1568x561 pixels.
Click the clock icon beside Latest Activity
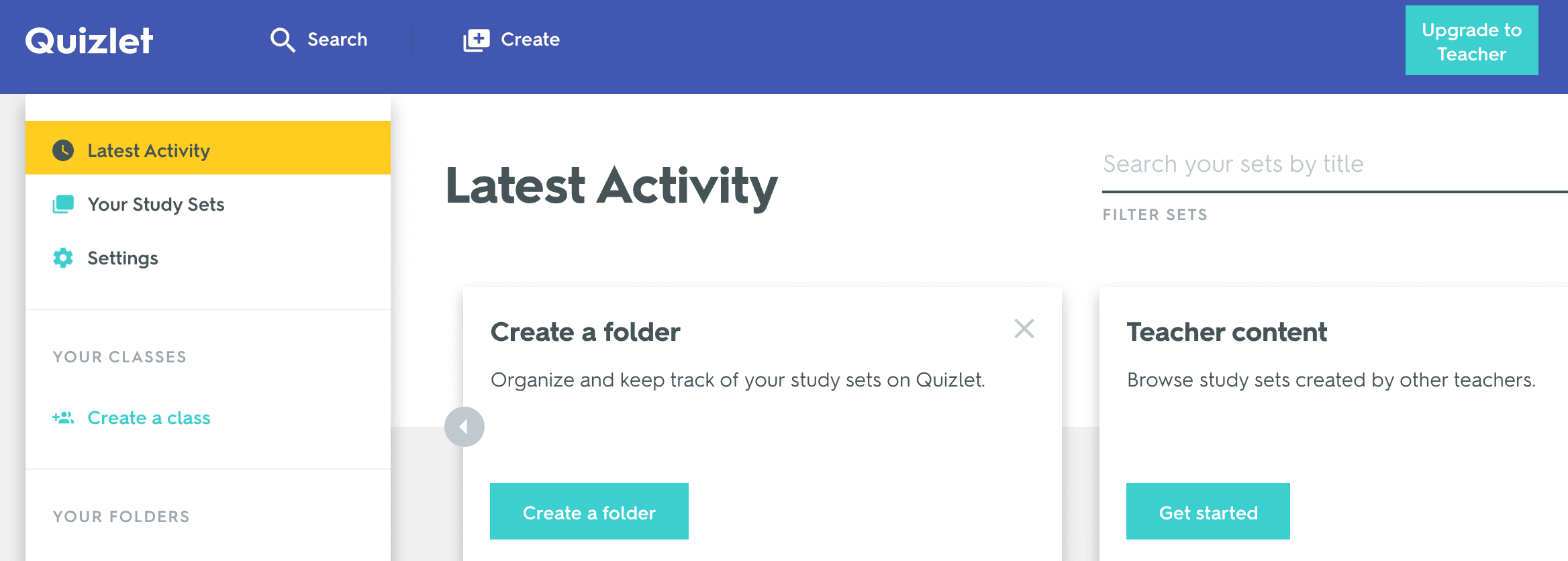63,150
